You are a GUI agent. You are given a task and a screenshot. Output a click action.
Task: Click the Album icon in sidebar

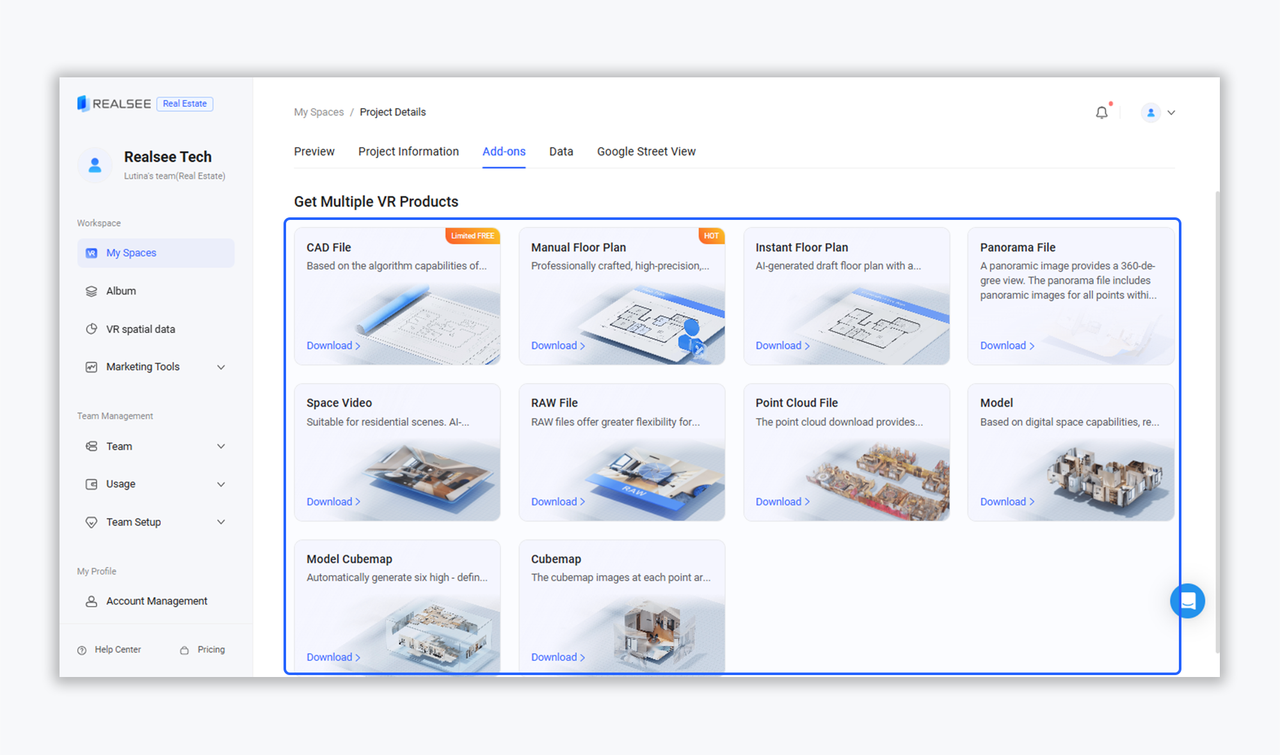(92, 291)
